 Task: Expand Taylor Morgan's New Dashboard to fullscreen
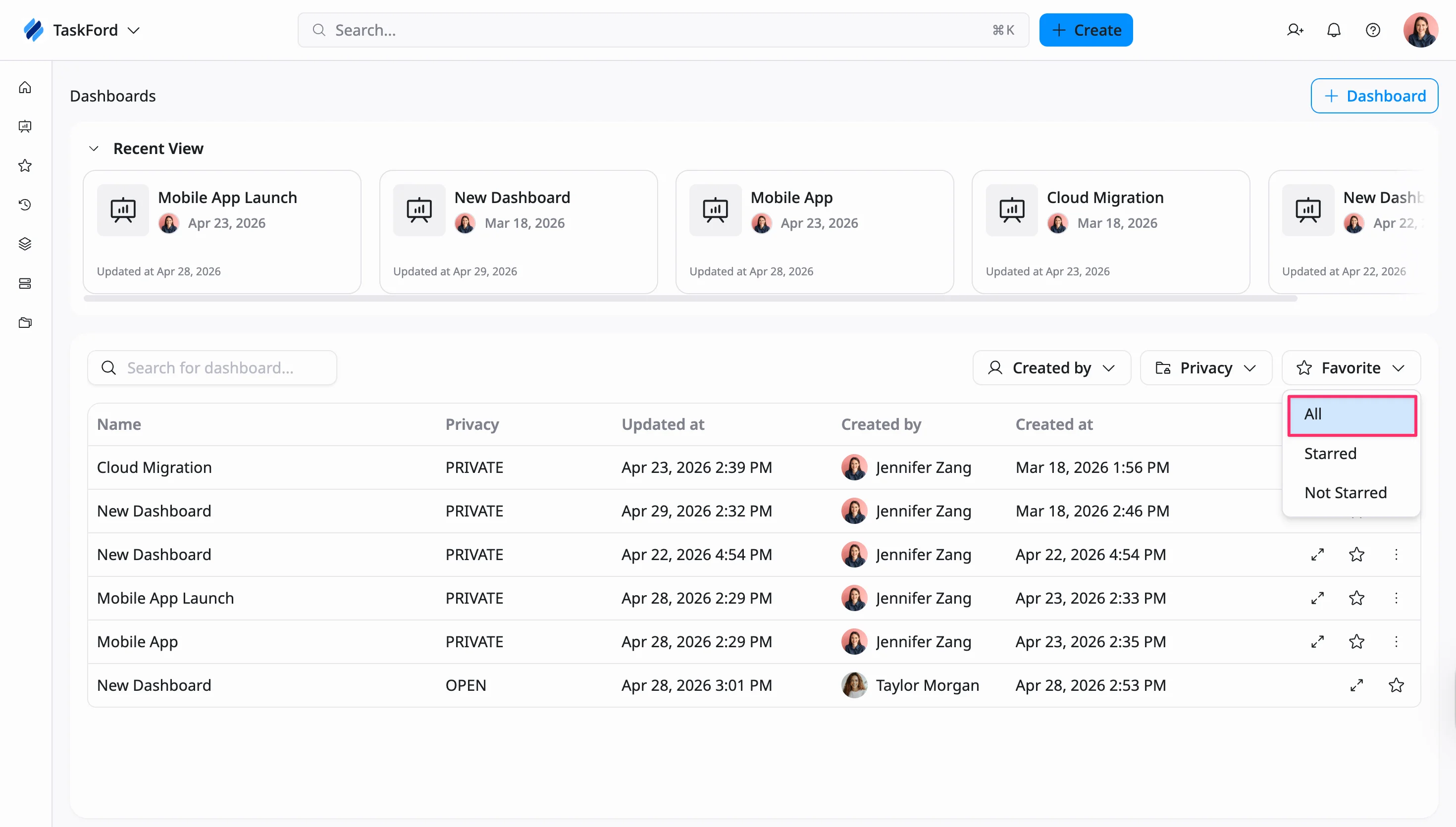[x=1356, y=685]
